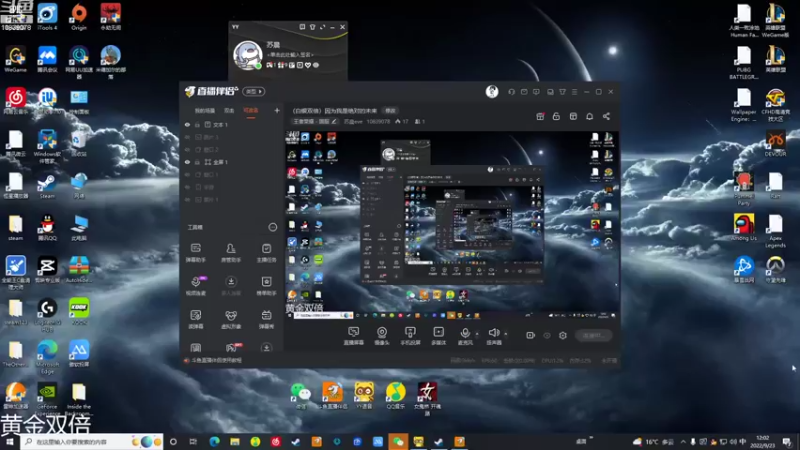Toggle lock on 文本 1 layer
The image size is (800, 450).
[197, 125]
